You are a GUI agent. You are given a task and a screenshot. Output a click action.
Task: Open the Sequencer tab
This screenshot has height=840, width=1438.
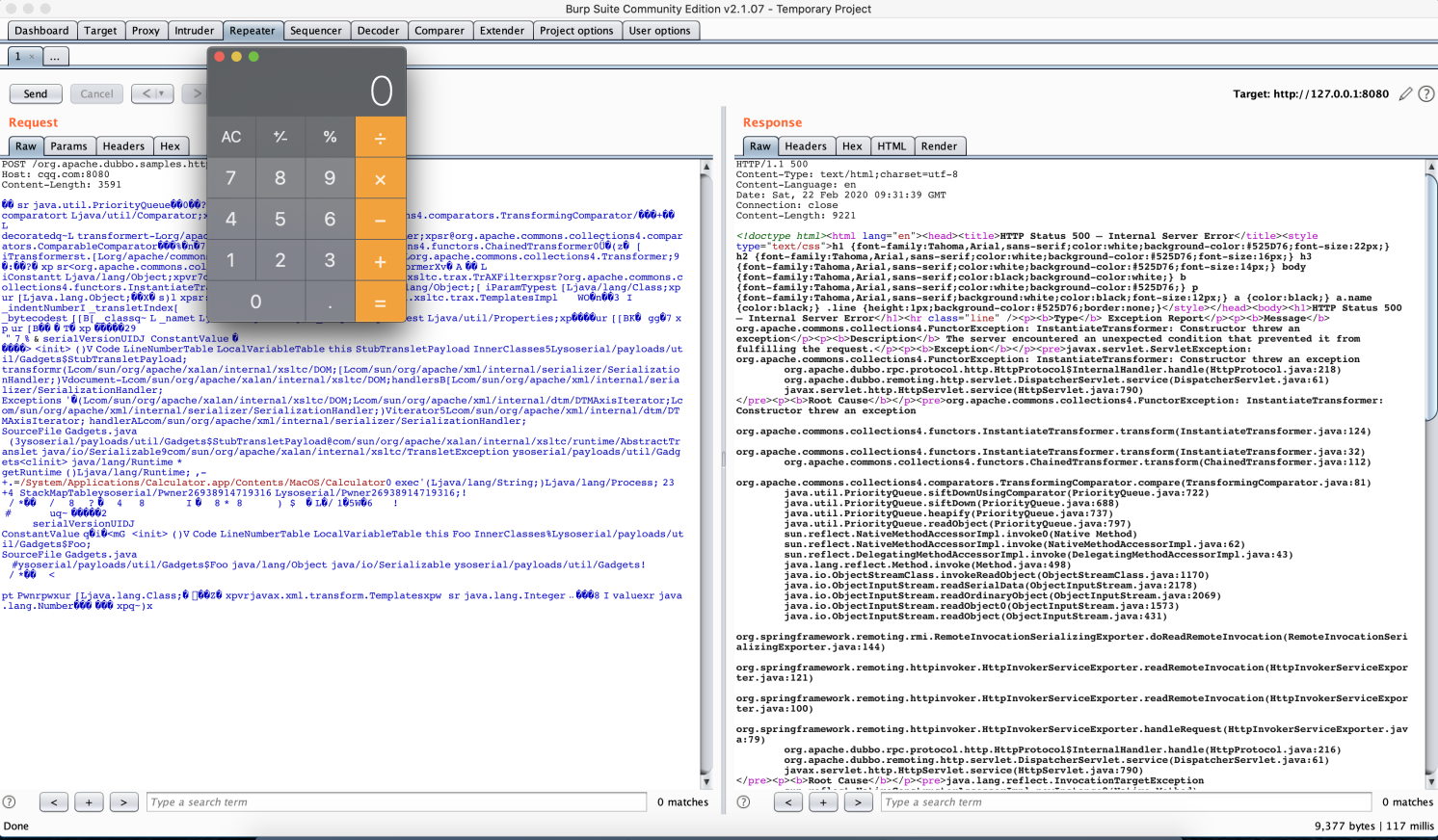coord(316,31)
